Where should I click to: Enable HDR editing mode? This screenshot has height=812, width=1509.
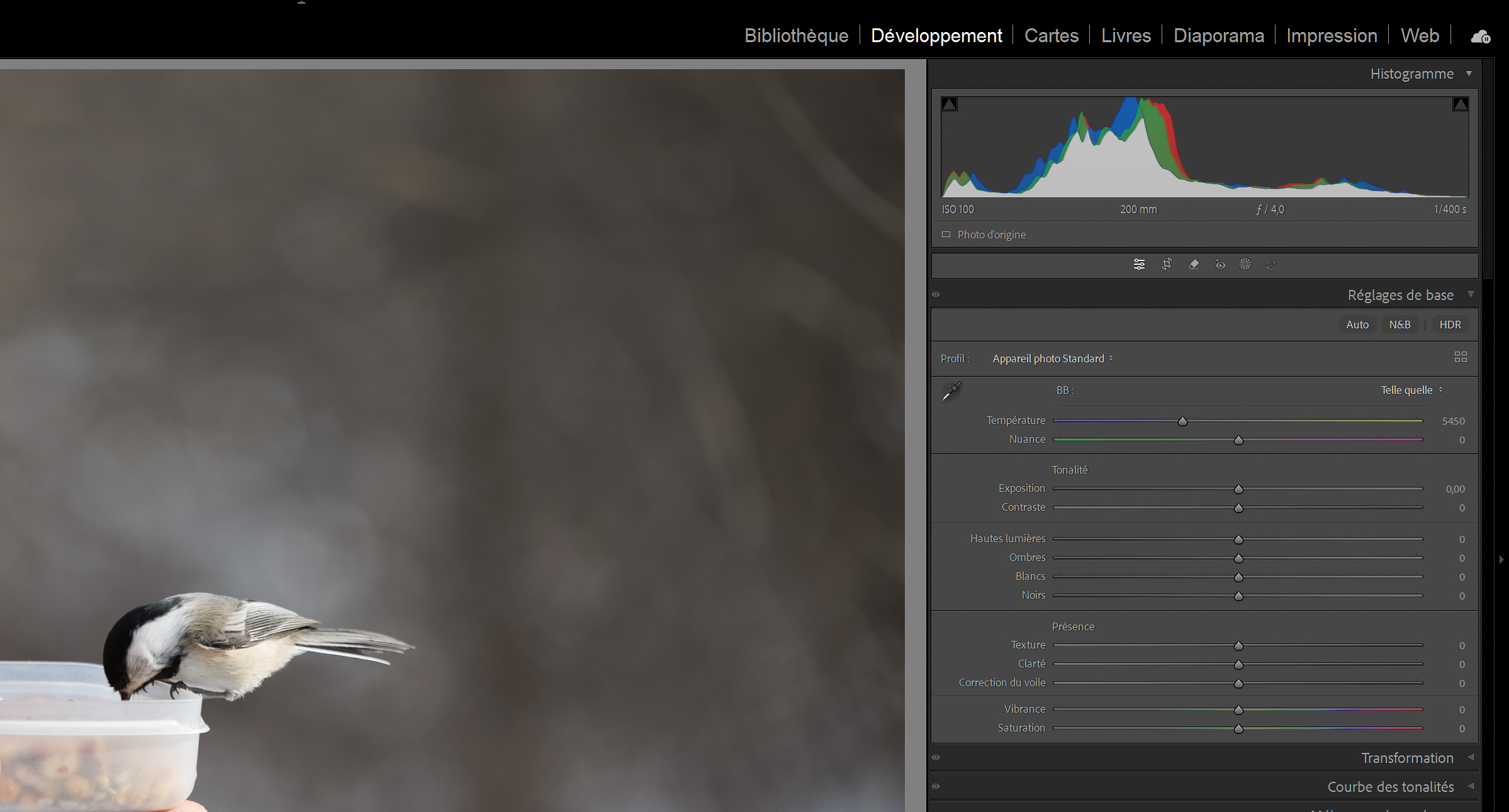coord(1450,325)
